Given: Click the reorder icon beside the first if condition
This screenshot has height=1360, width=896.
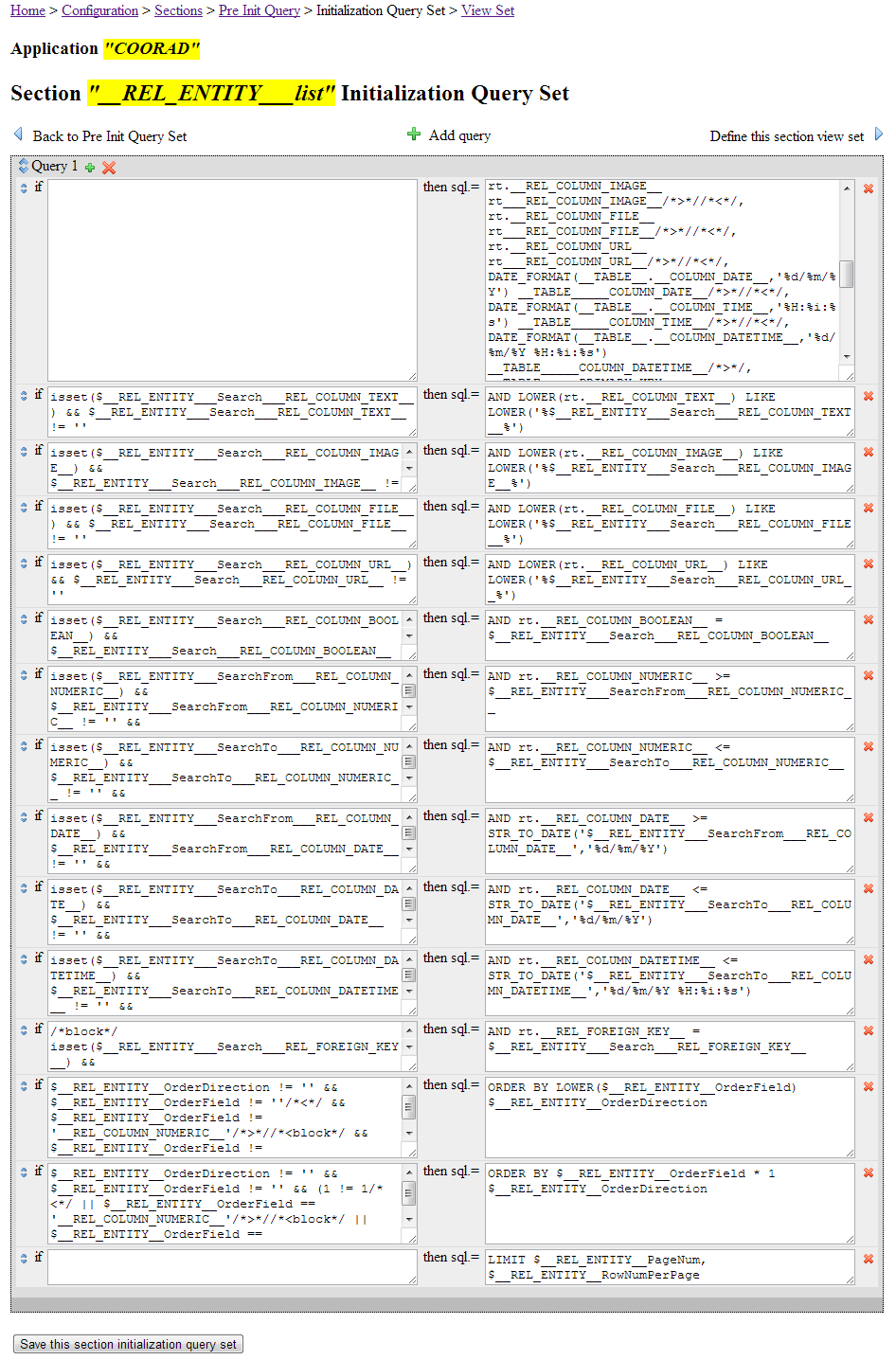Looking at the screenshot, I should (24, 188).
